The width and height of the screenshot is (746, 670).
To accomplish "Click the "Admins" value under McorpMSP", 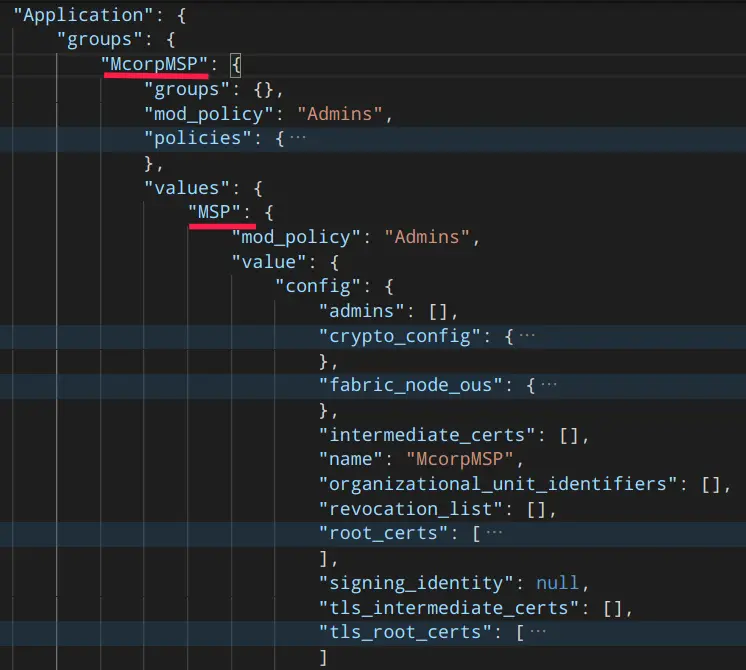I will tap(340, 114).
